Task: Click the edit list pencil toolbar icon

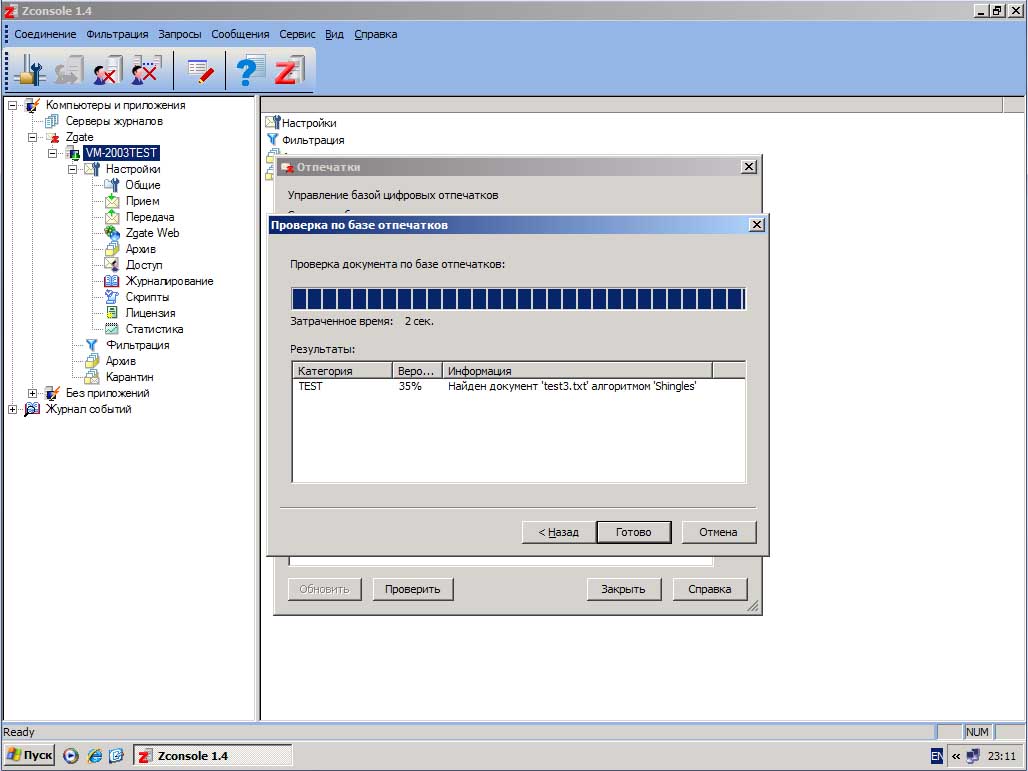Action: [200, 71]
